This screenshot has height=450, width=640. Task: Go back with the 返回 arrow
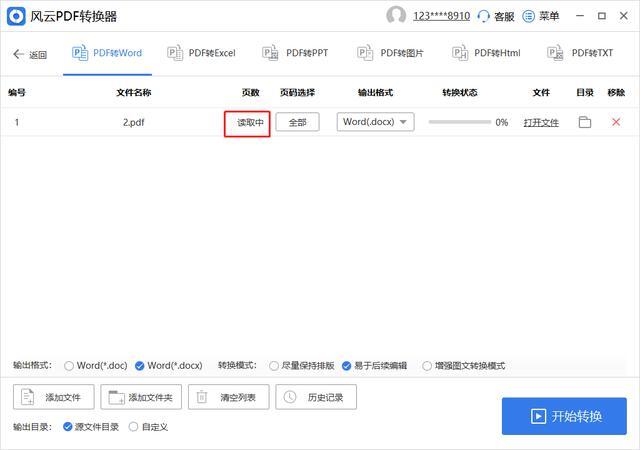(30, 54)
